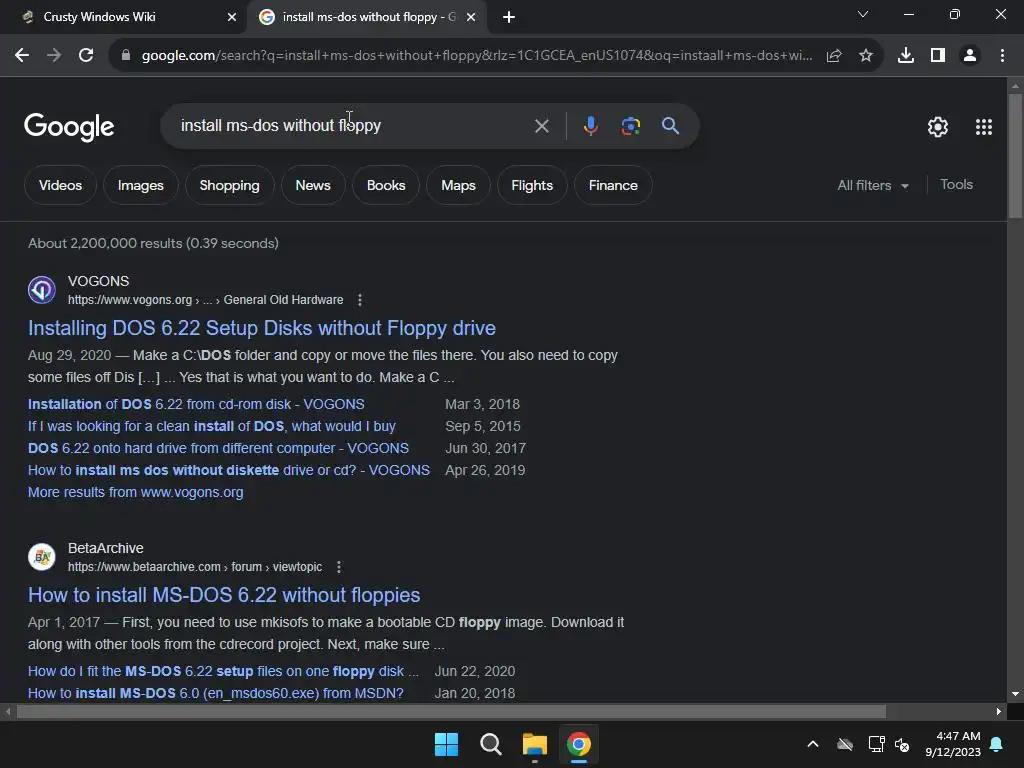Screen dimensions: 1024x768
Task: Clear the search box with the X icon
Action: point(541,126)
